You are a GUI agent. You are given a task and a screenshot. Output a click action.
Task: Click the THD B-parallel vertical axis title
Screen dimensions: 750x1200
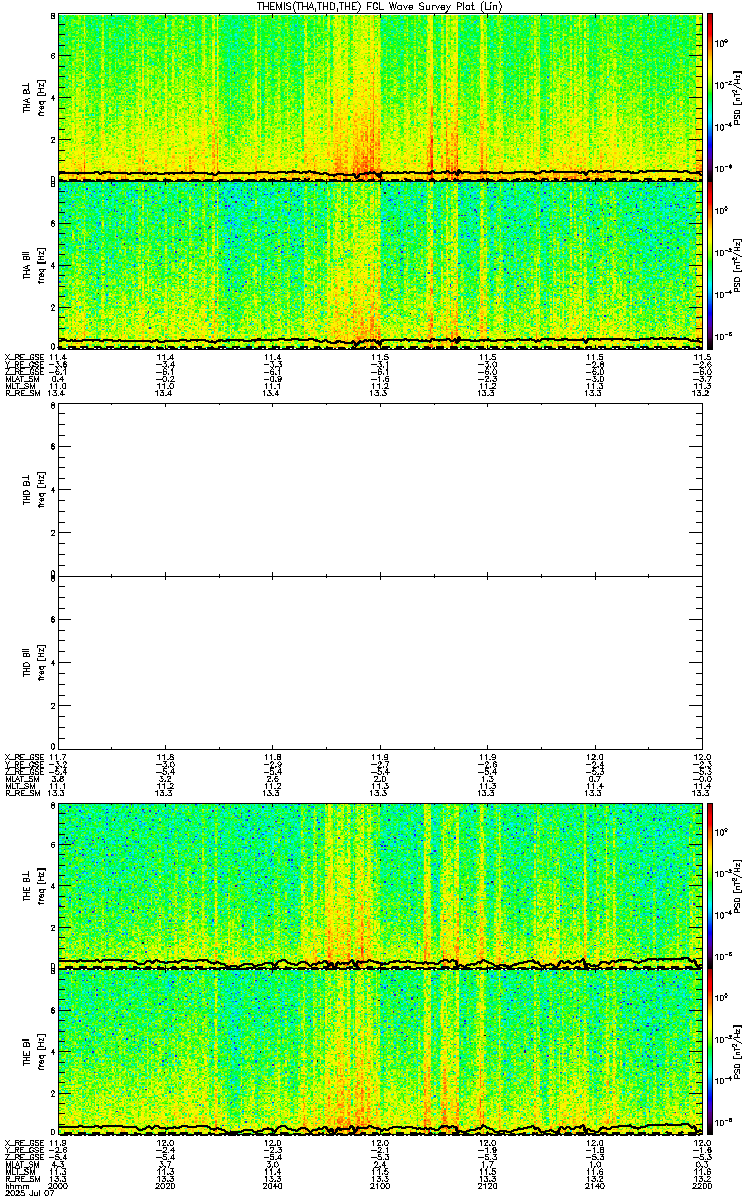[33, 661]
